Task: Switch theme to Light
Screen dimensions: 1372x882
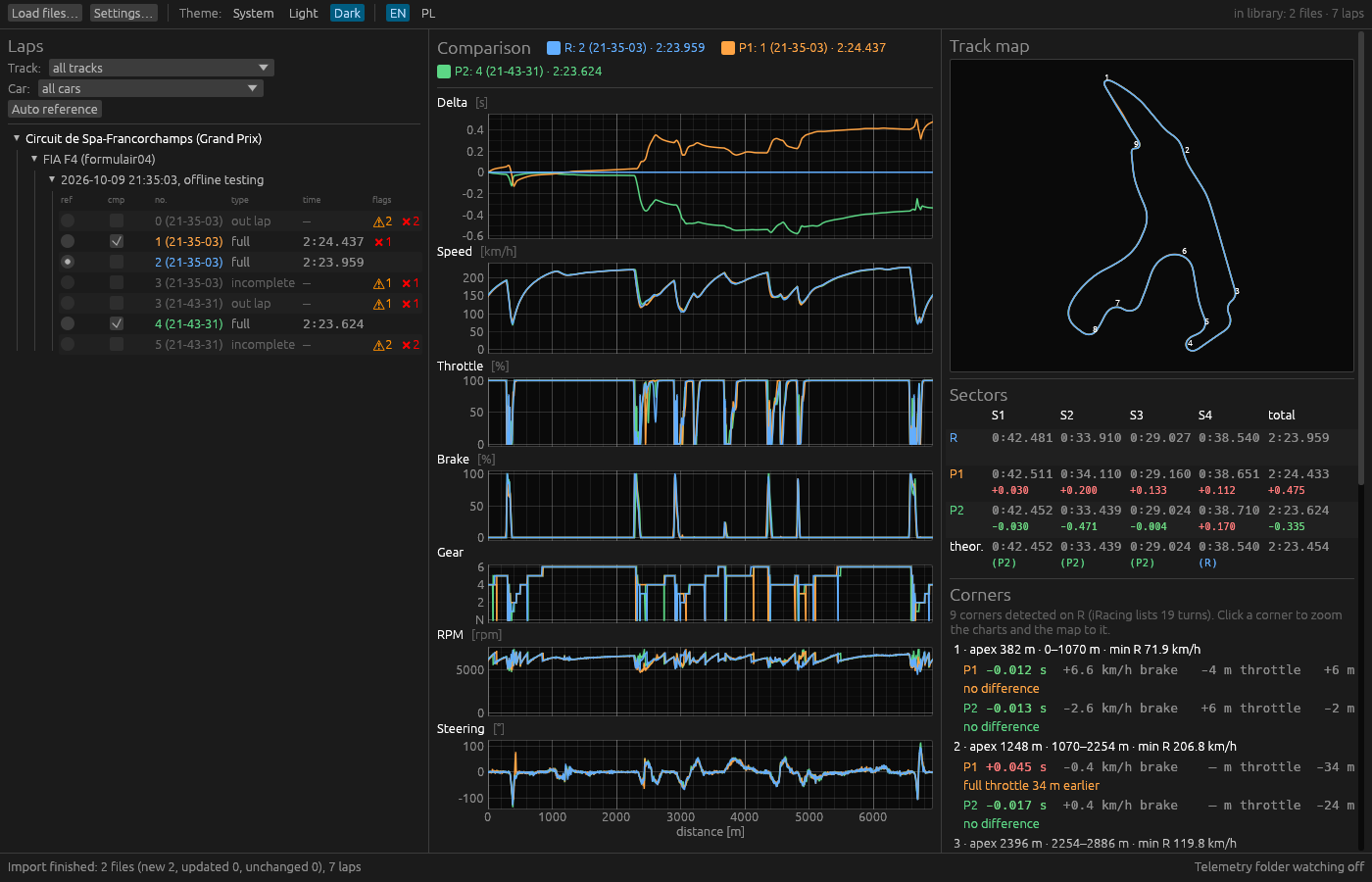Action: click(x=303, y=13)
